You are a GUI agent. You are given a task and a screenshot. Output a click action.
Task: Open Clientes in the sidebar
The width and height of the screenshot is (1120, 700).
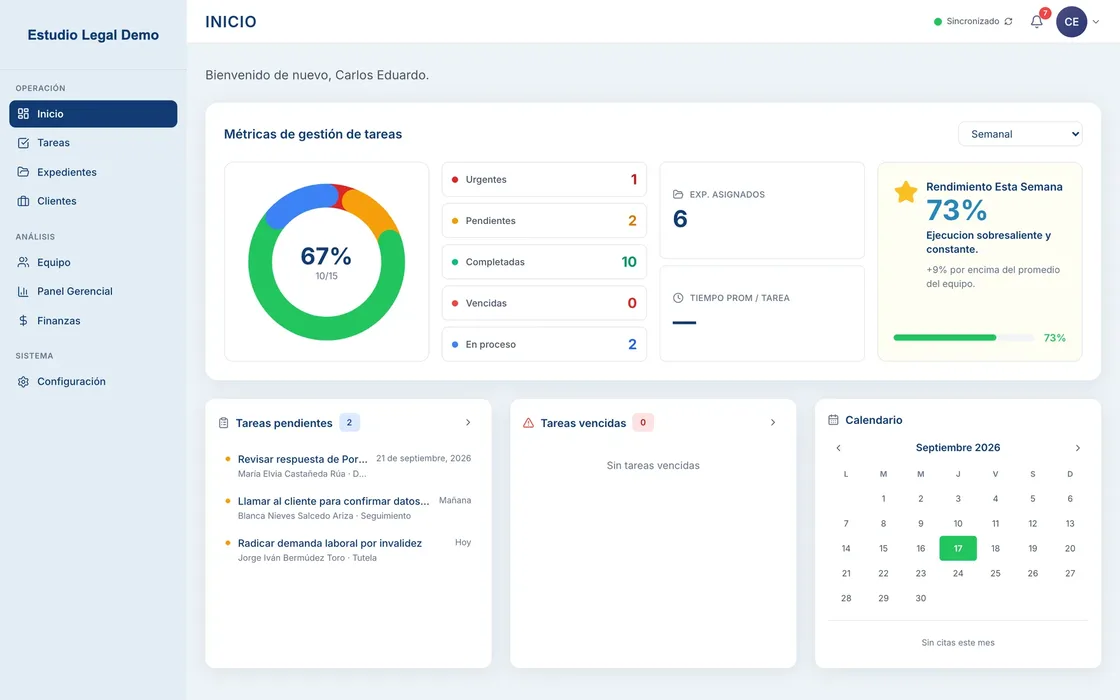point(93,201)
